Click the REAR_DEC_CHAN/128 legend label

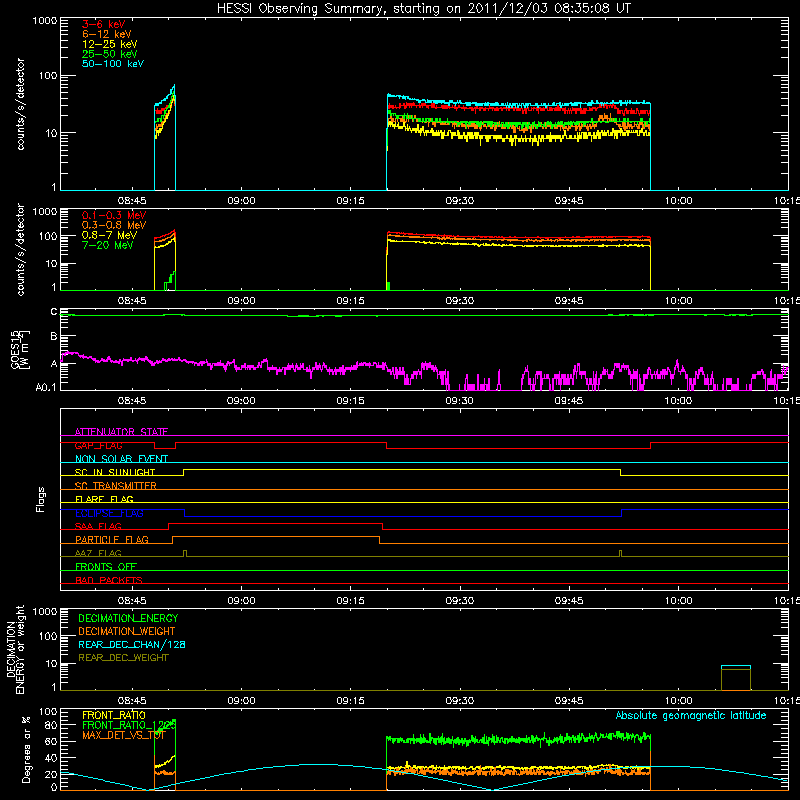132,644
